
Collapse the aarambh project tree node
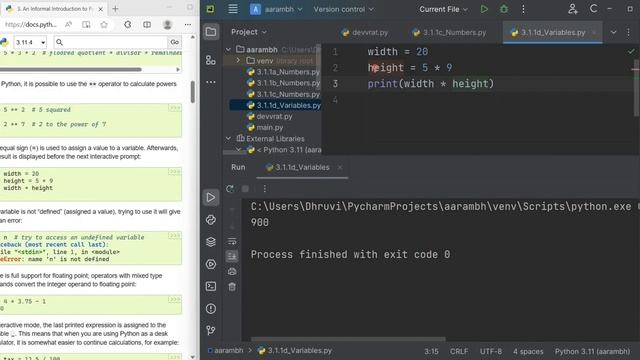click(228, 49)
